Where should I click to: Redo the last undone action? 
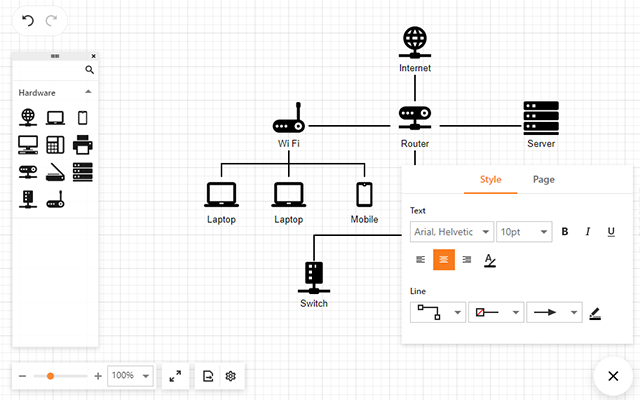tap(51, 20)
